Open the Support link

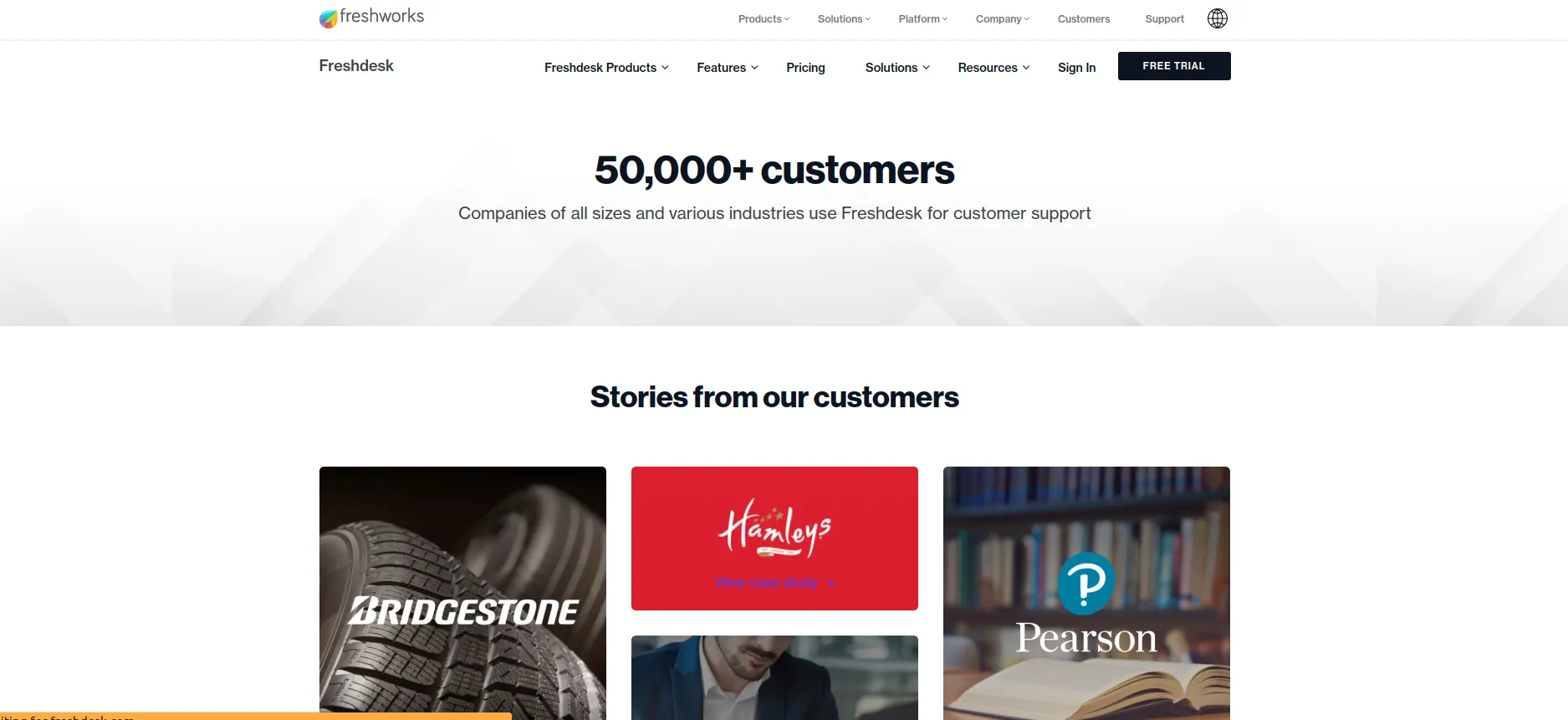click(1164, 19)
